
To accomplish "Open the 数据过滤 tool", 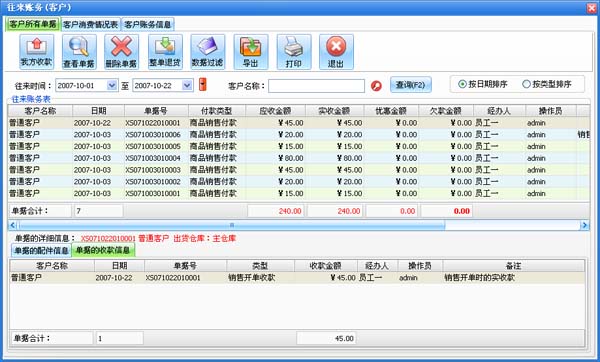I will [x=207, y=52].
